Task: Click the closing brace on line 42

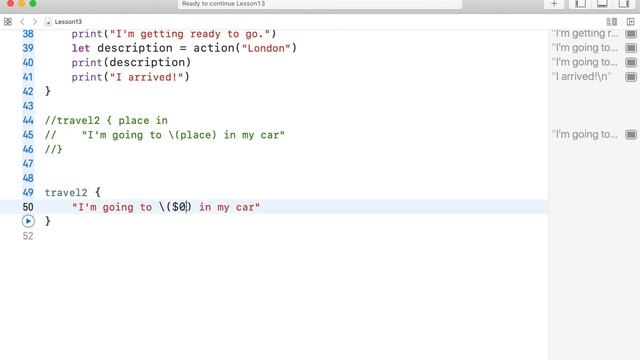Action: tap(48, 91)
